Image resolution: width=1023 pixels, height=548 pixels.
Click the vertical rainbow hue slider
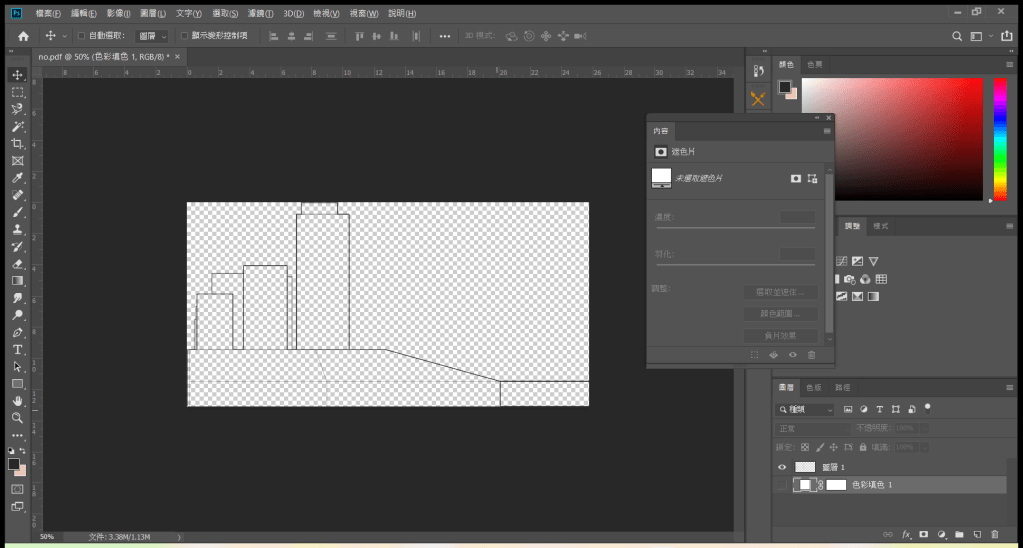tap(999, 140)
